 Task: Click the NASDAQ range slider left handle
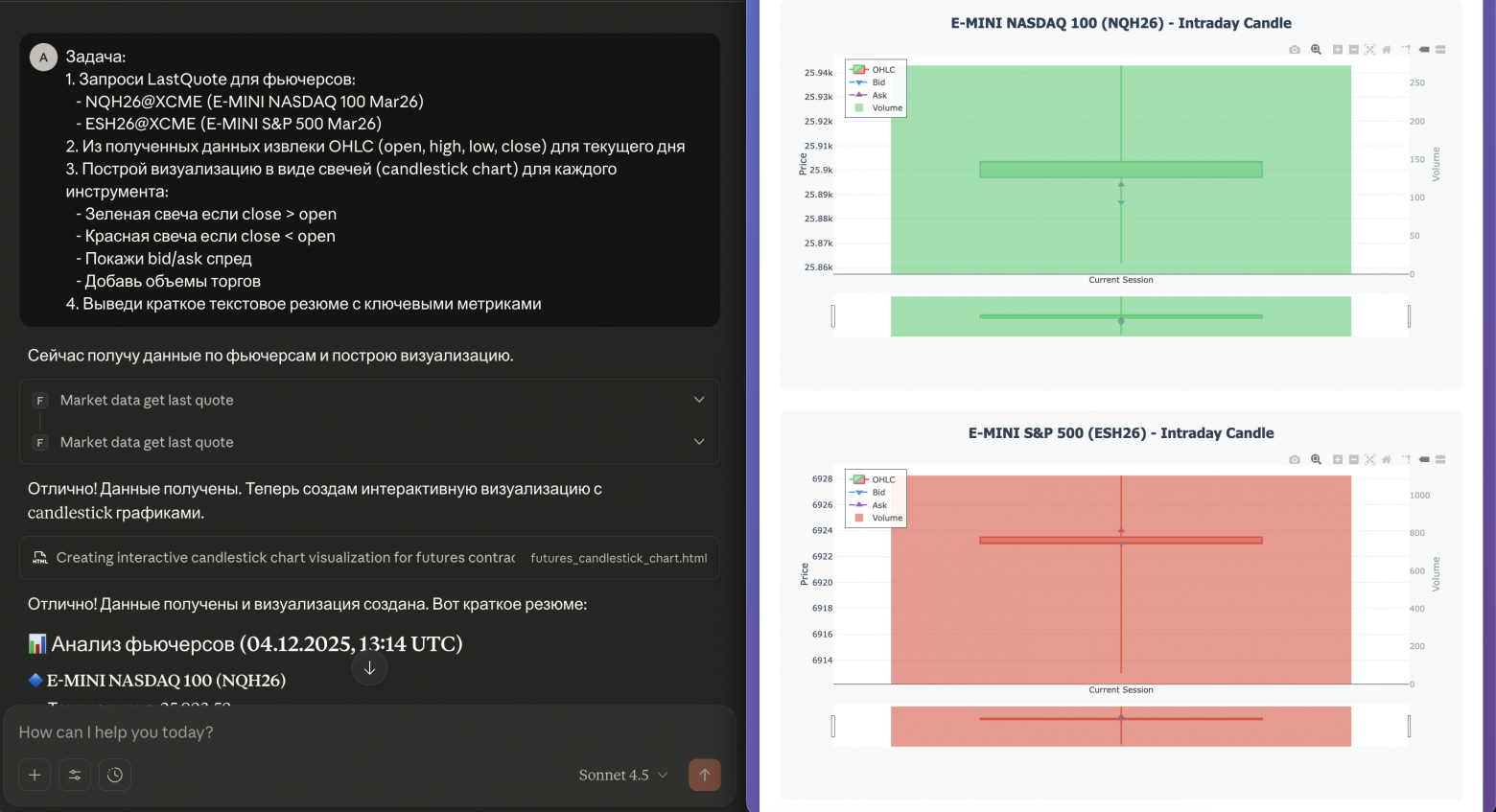[833, 316]
